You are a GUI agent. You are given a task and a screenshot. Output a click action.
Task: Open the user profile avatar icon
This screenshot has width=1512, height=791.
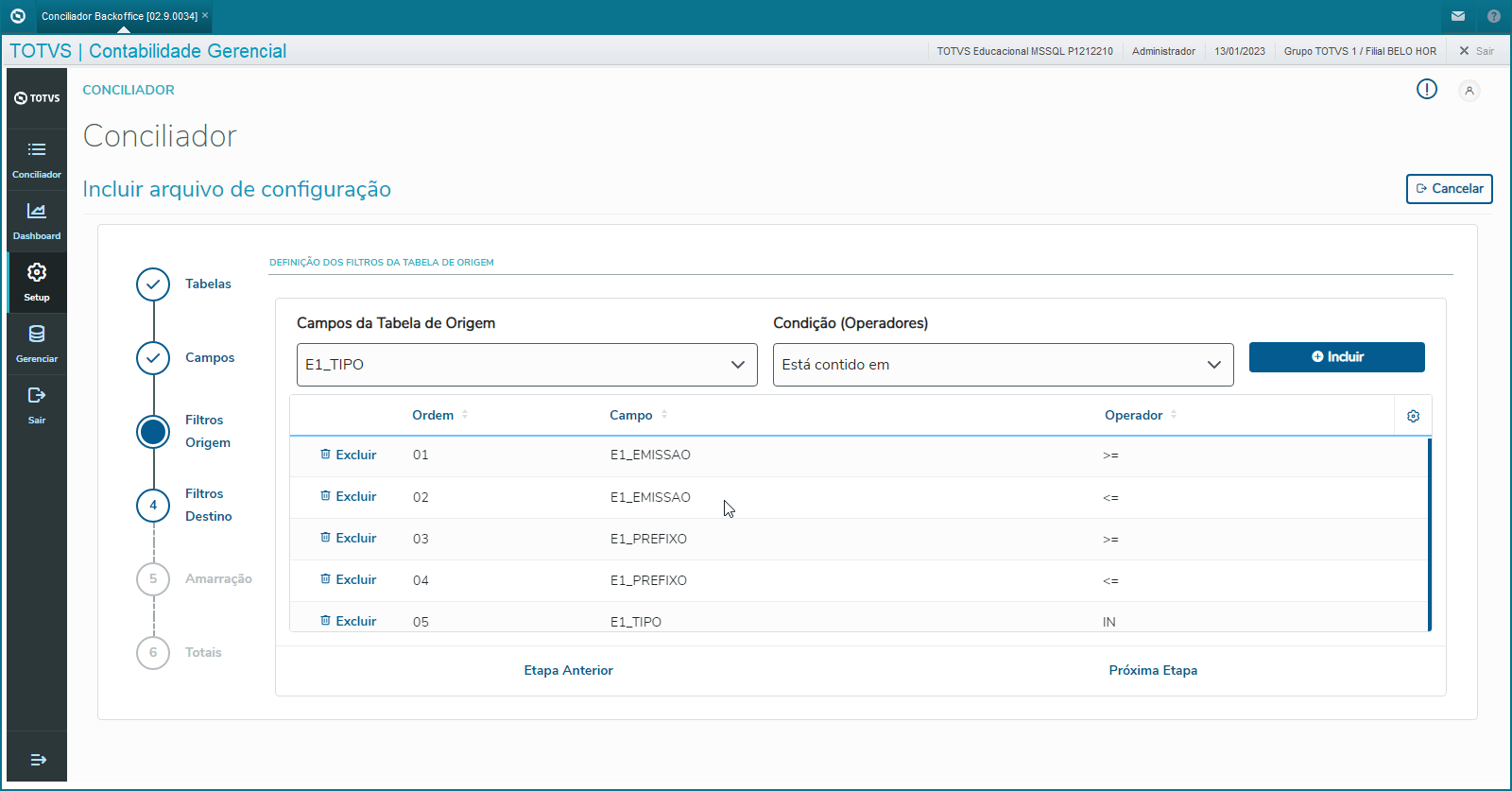(1469, 91)
